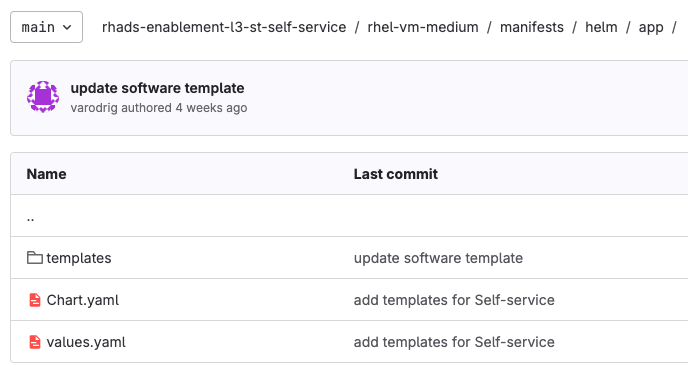Open rhads-enablement-l3-st-self-service breadcrumb
The image size is (688, 372).
pyautogui.click(x=224, y=27)
